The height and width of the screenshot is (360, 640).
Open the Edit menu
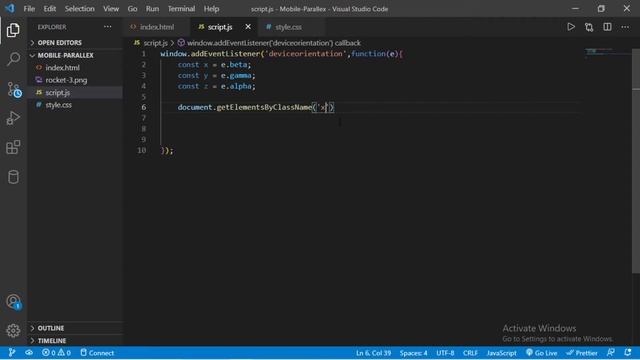50,9
